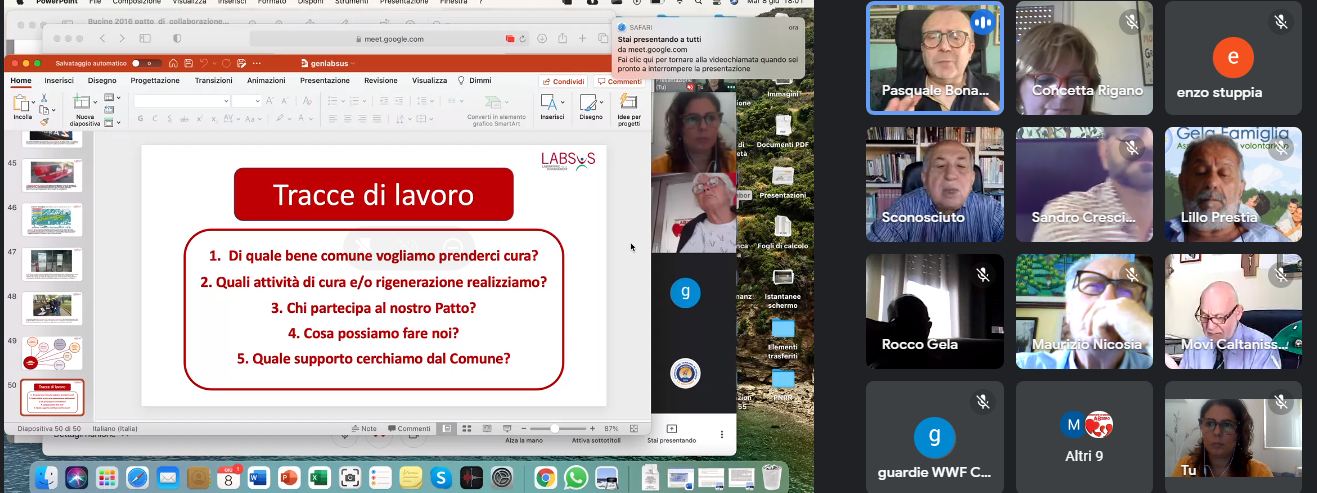Click the Cut scissors icon
The height and width of the screenshot is (493, 1317).
pyautogui.click(x=44, y=98)
